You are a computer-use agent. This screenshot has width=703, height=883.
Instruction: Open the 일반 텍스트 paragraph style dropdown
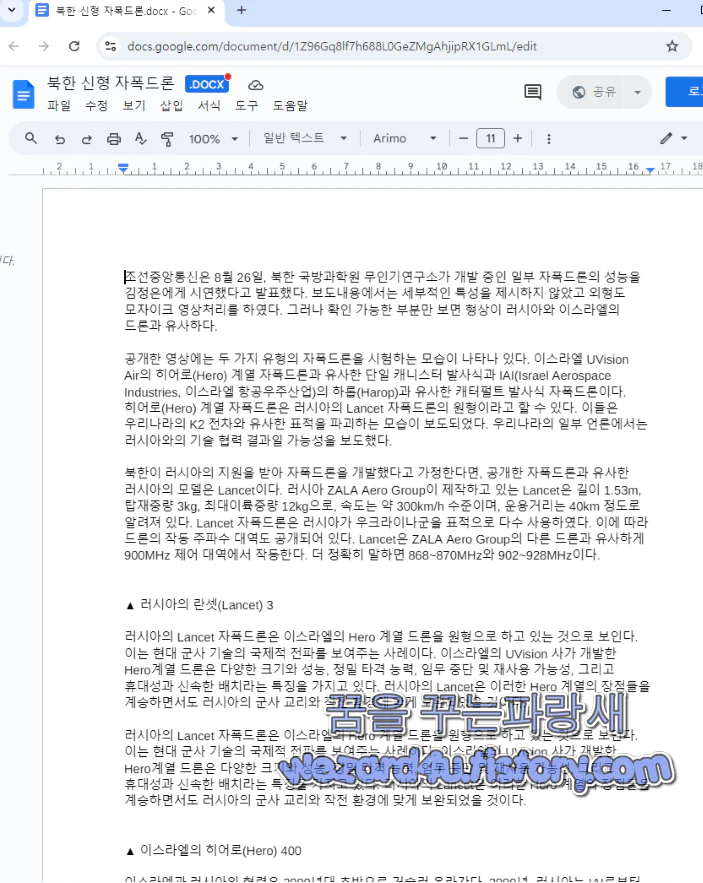[x=305, y=138]
